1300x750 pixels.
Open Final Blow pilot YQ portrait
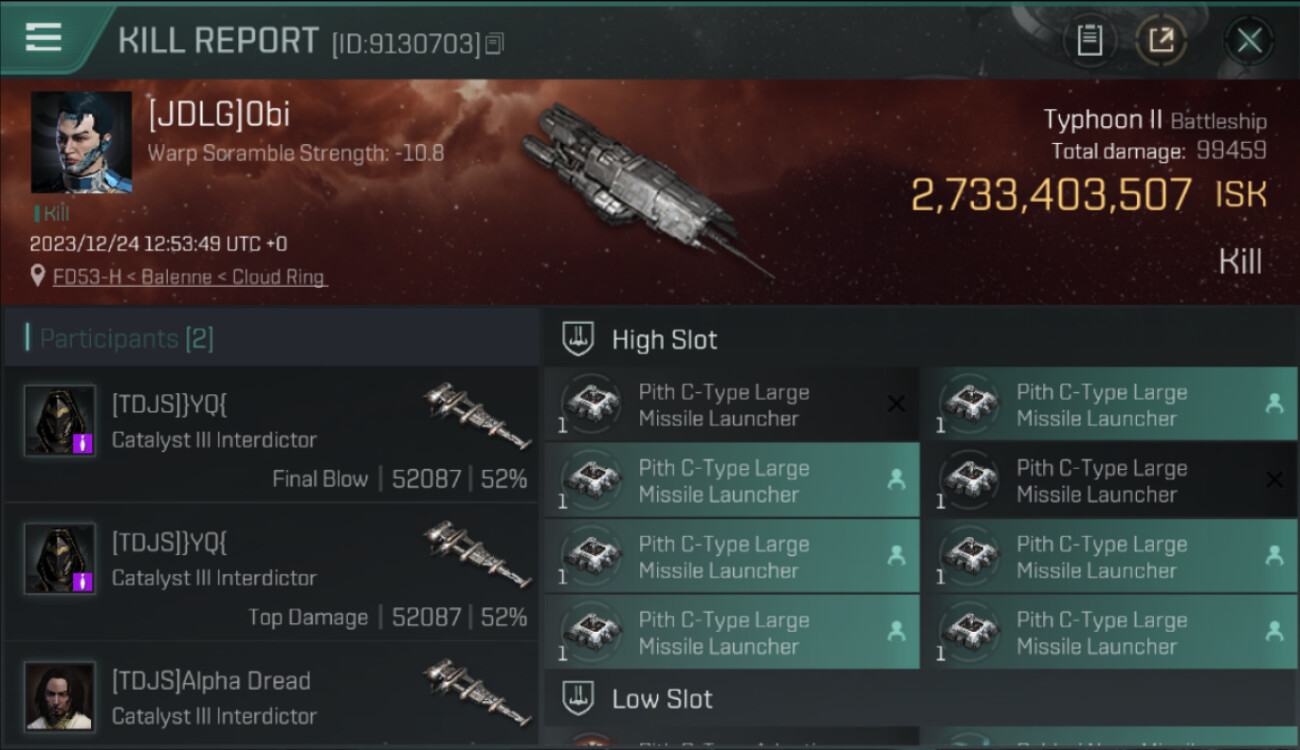pyautogui.click(x=60, y=421)
